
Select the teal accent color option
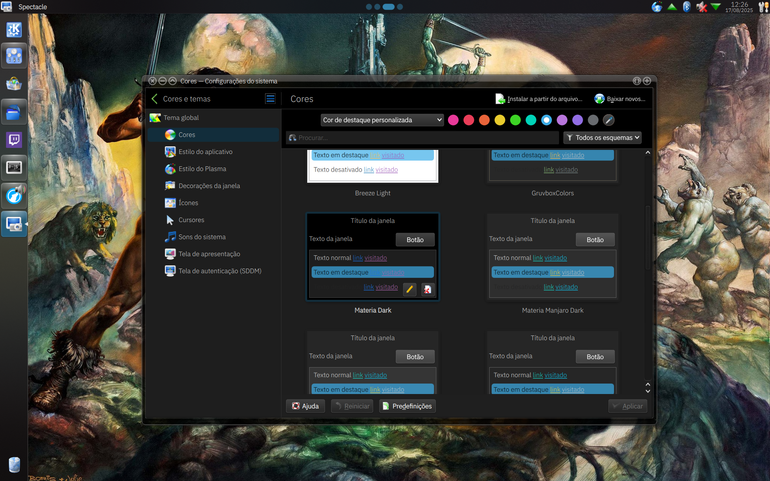click(x=531, y=120)
